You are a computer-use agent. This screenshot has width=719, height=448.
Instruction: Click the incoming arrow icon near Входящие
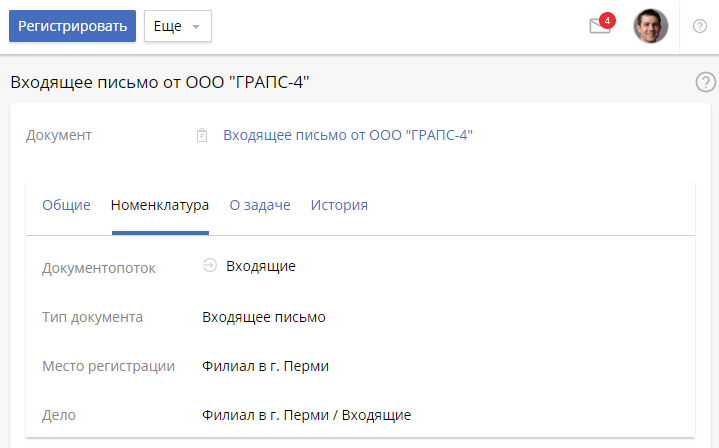point(210,266)
